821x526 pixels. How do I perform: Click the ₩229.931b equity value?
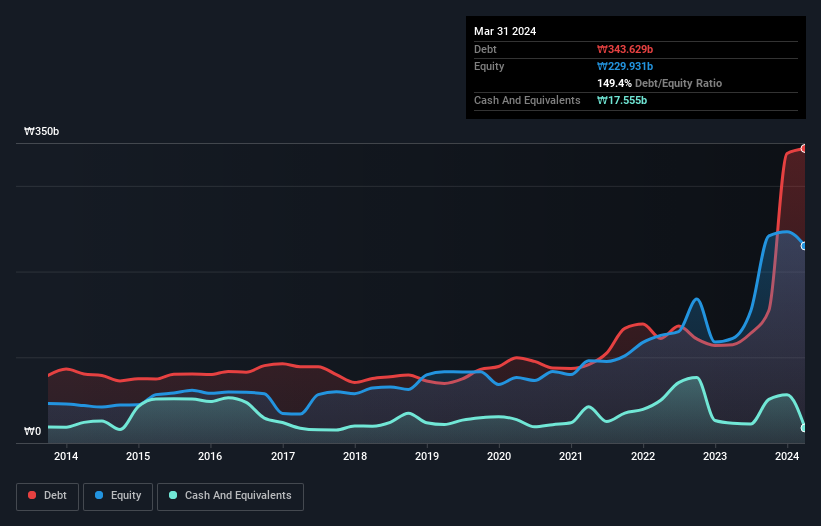point(625,66)
